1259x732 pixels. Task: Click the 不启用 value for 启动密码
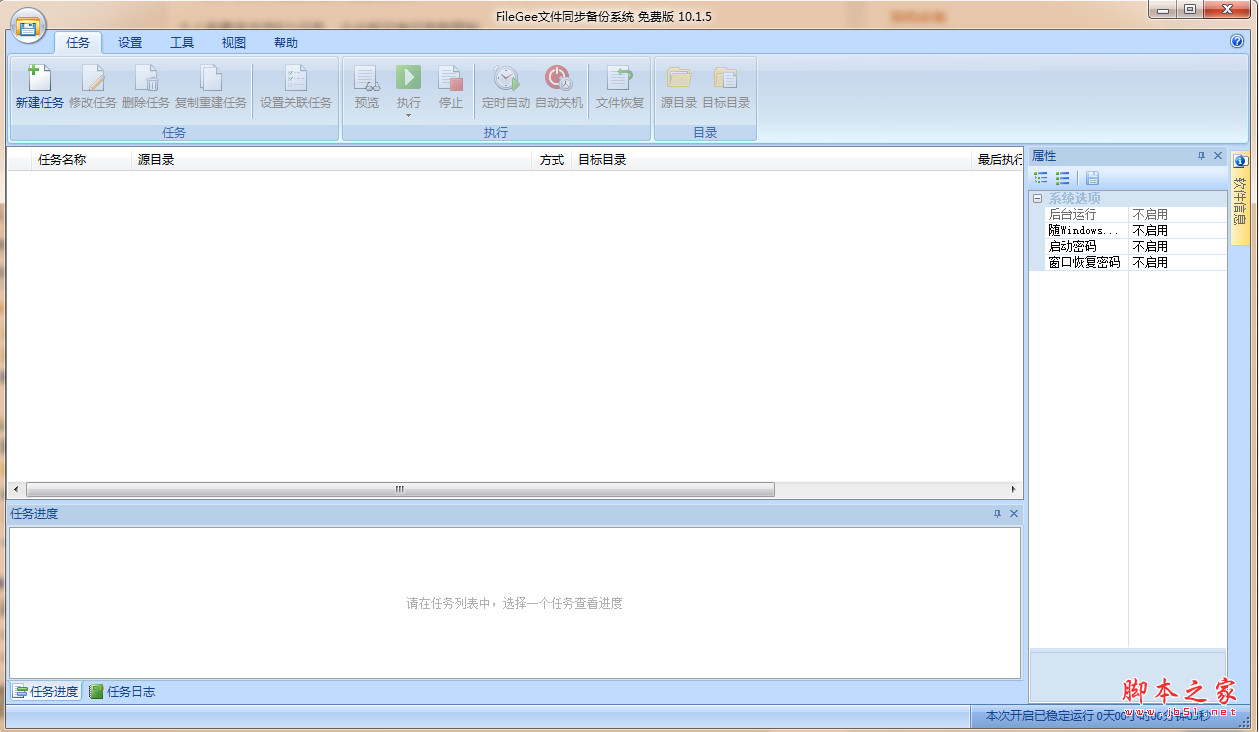coord(1150,246)
